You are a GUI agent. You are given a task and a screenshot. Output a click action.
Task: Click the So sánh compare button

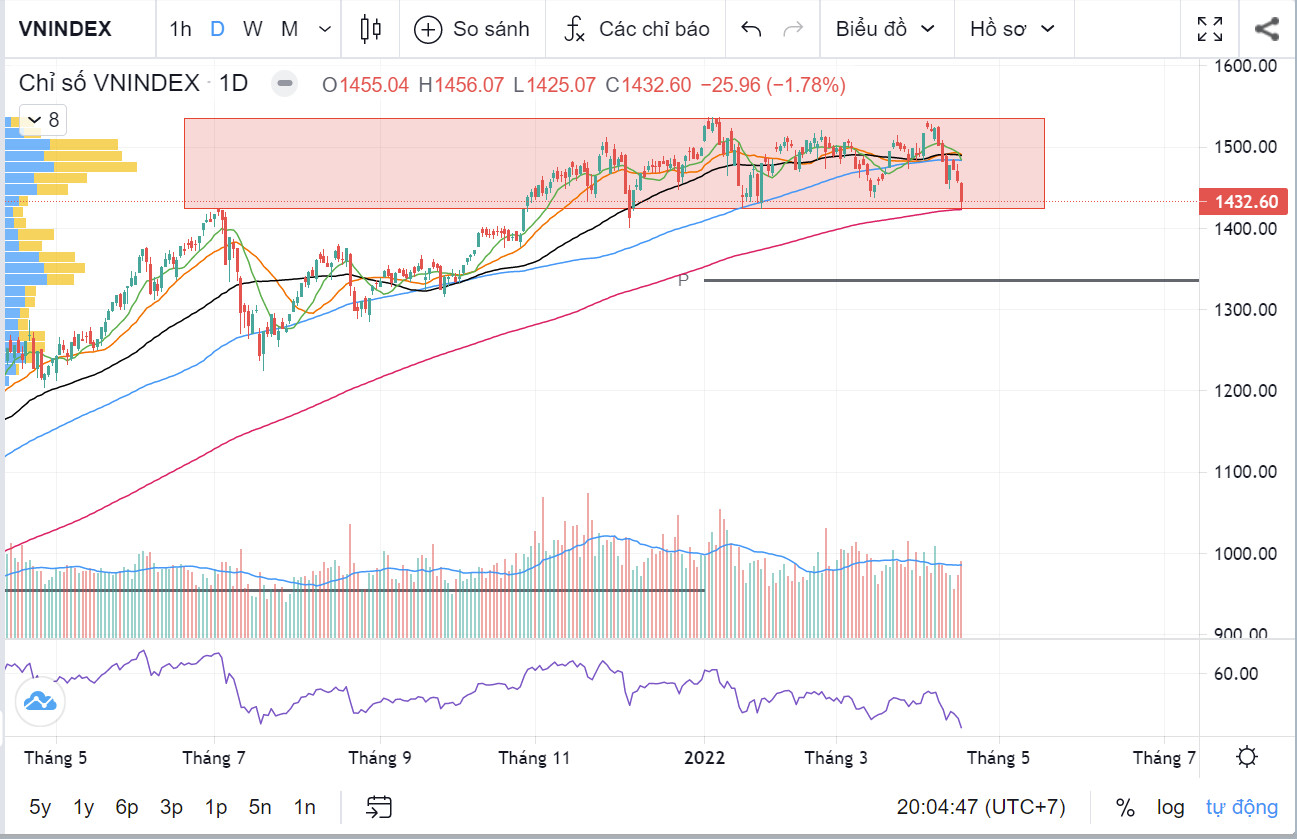(472, 29)
